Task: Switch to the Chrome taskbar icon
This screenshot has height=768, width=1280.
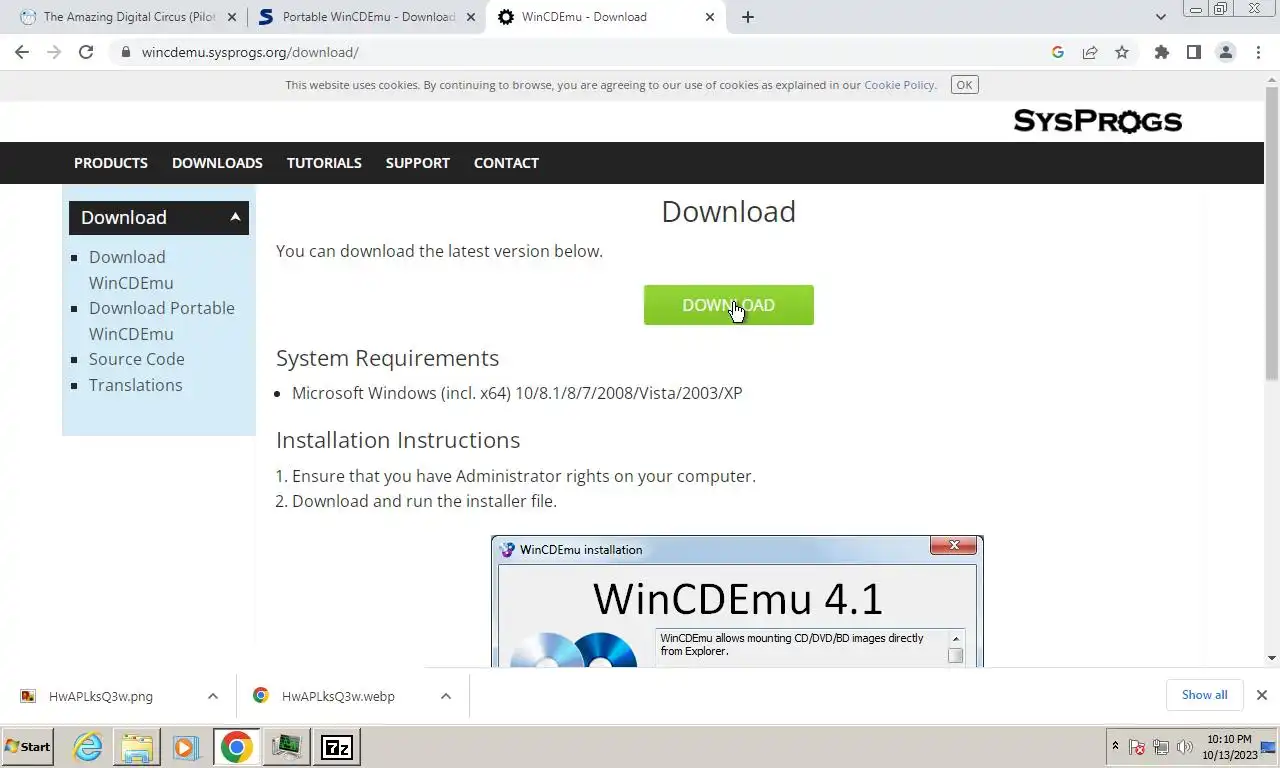Action: [237, 747]
